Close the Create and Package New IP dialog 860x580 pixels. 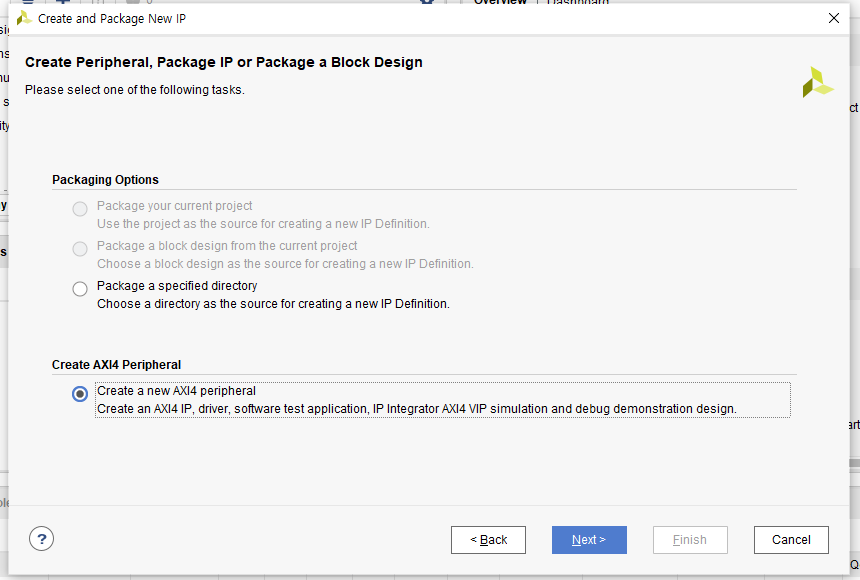(834, 18)
